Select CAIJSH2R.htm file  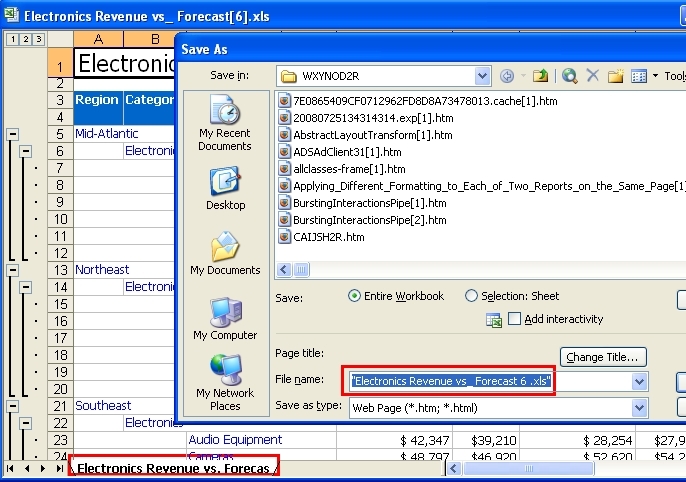(322, 238)
